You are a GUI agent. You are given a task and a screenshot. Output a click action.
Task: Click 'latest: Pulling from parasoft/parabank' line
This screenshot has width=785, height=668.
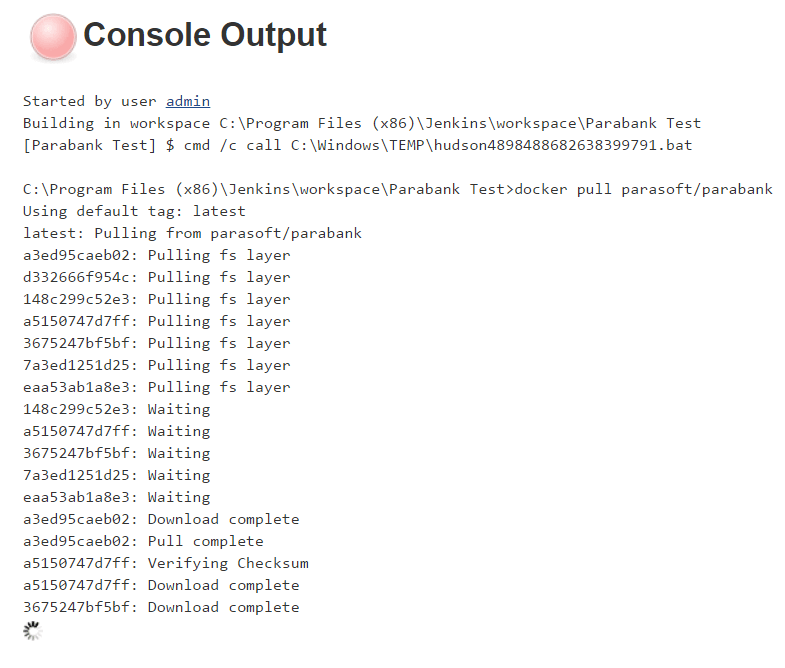(192, 234)
